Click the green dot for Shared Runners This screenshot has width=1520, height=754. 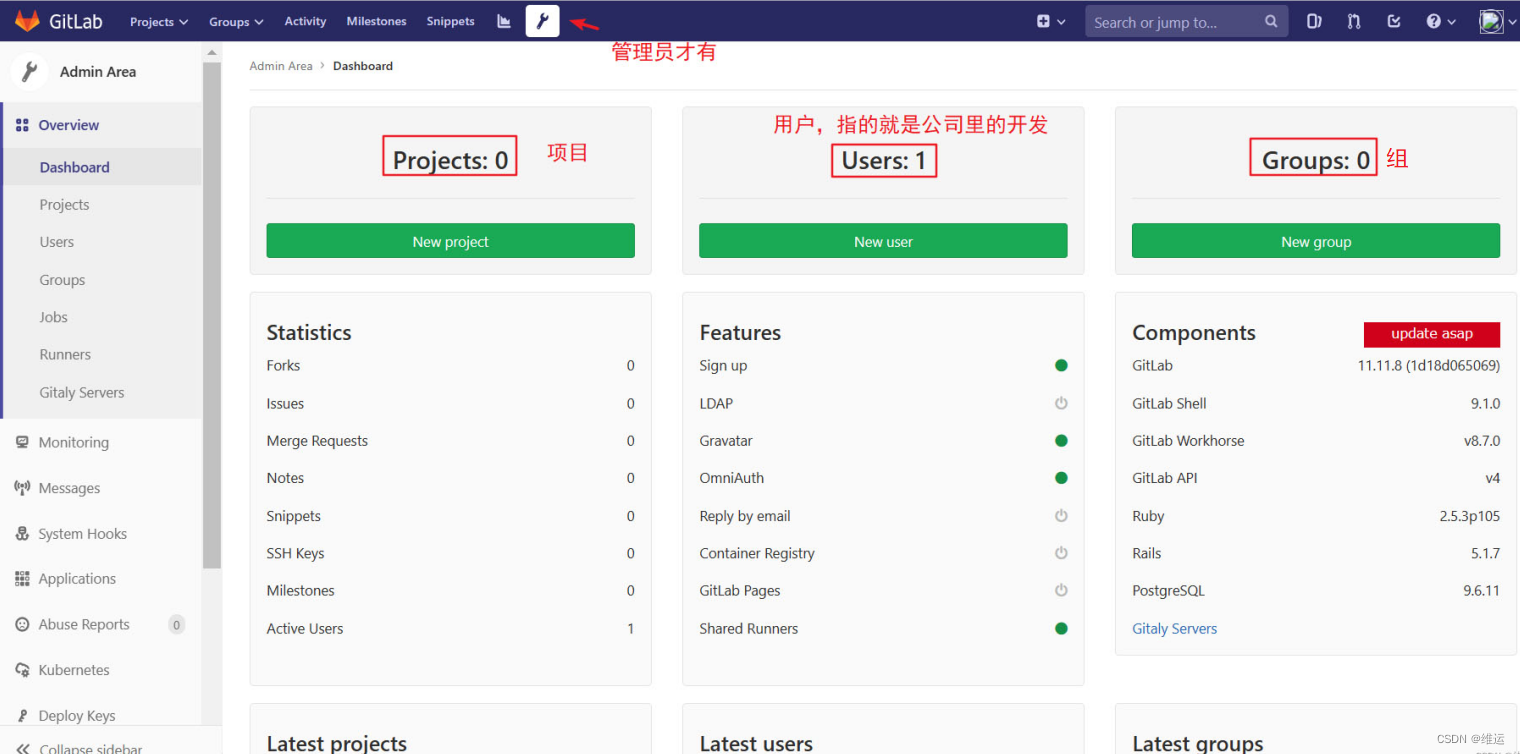(1061, 629)
